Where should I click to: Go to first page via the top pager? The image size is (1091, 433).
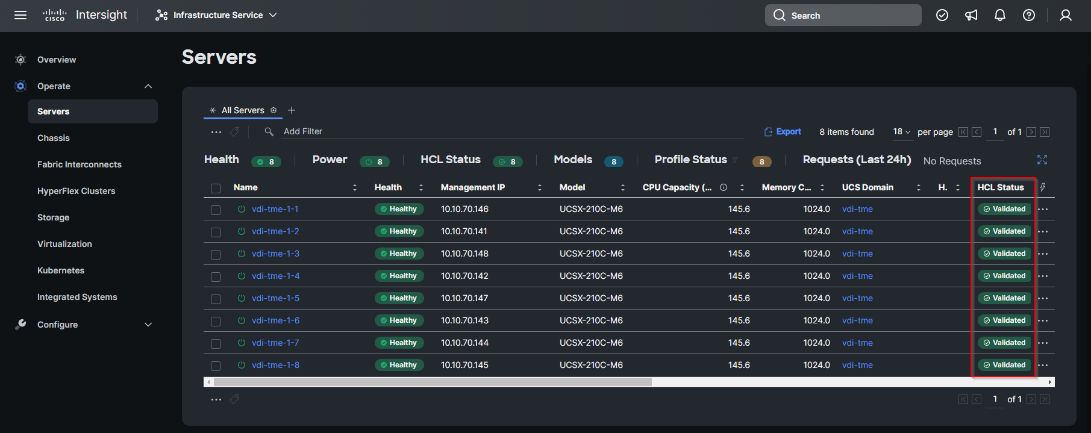(963, 132)
